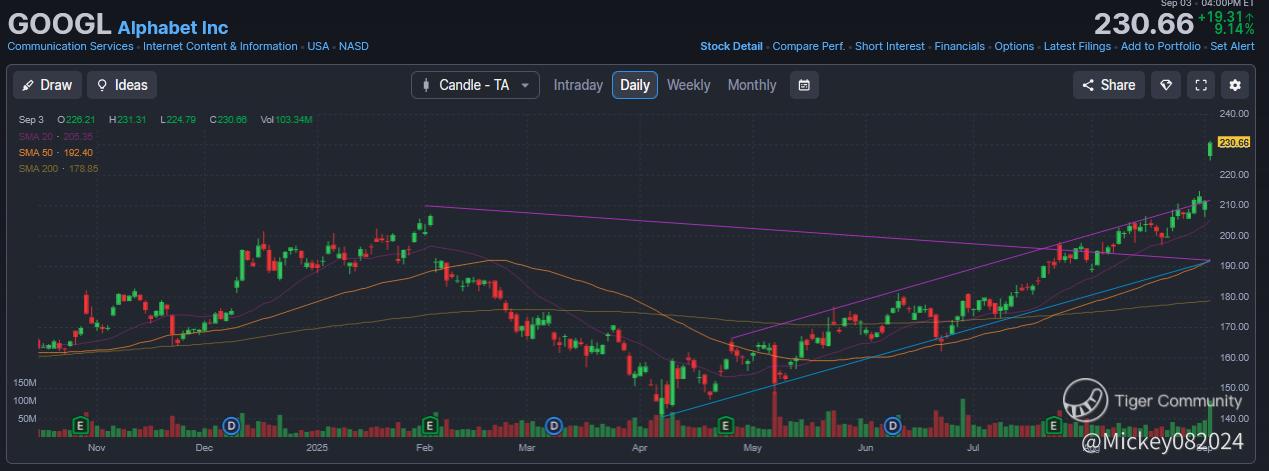
Task: Click the SMA 20 indicator label
Action: click(56, 136)
